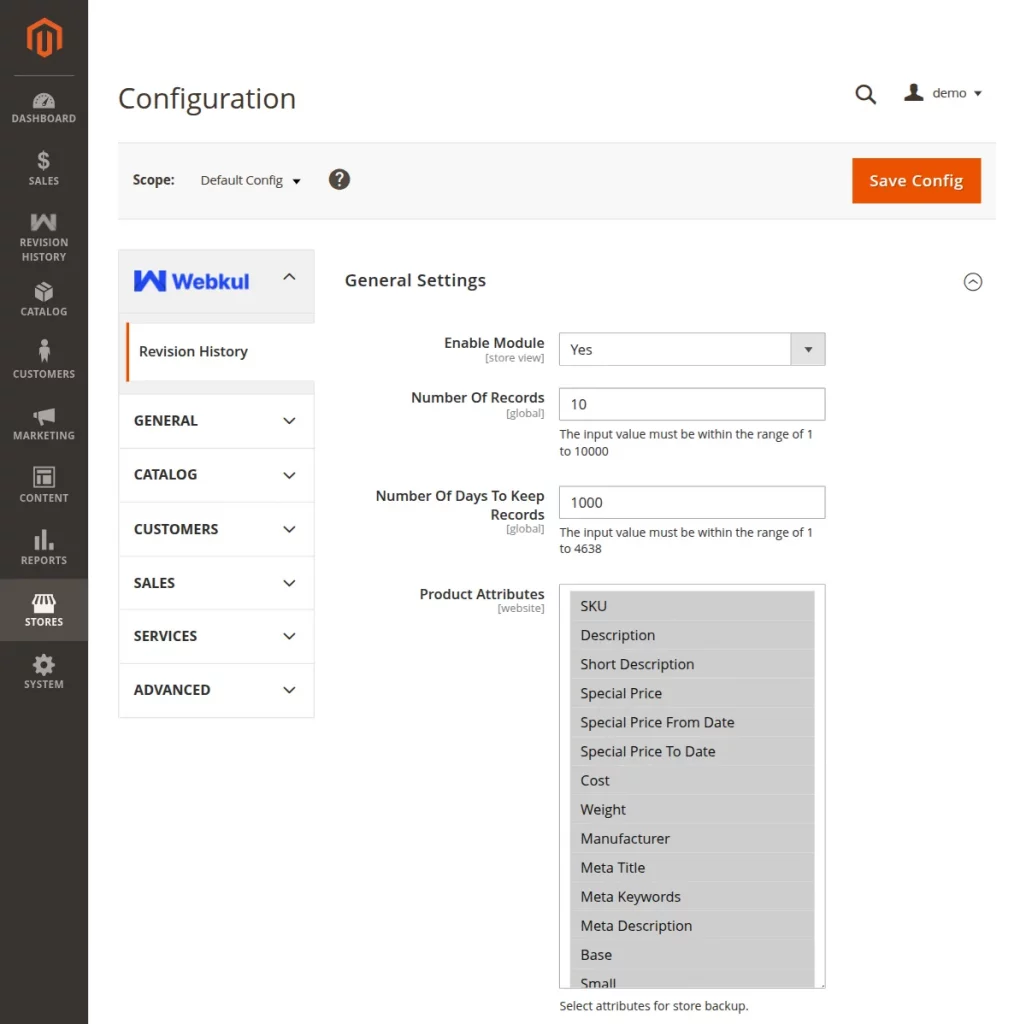Click the demo user account icon

point(913,93)
